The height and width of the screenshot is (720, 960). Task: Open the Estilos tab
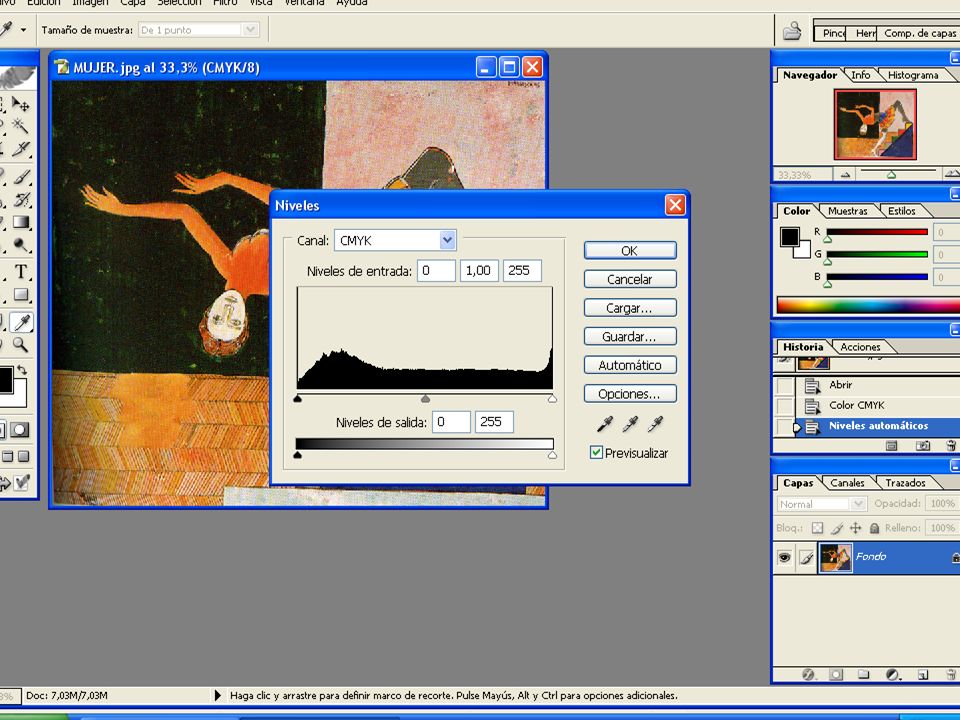pyautogui.click(x=902, y=211)
